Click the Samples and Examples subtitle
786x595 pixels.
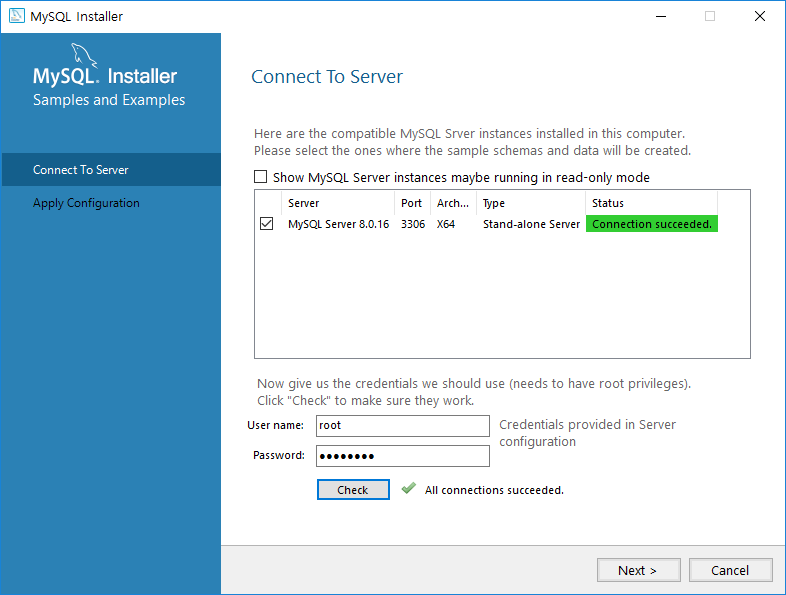click(109, 100)
